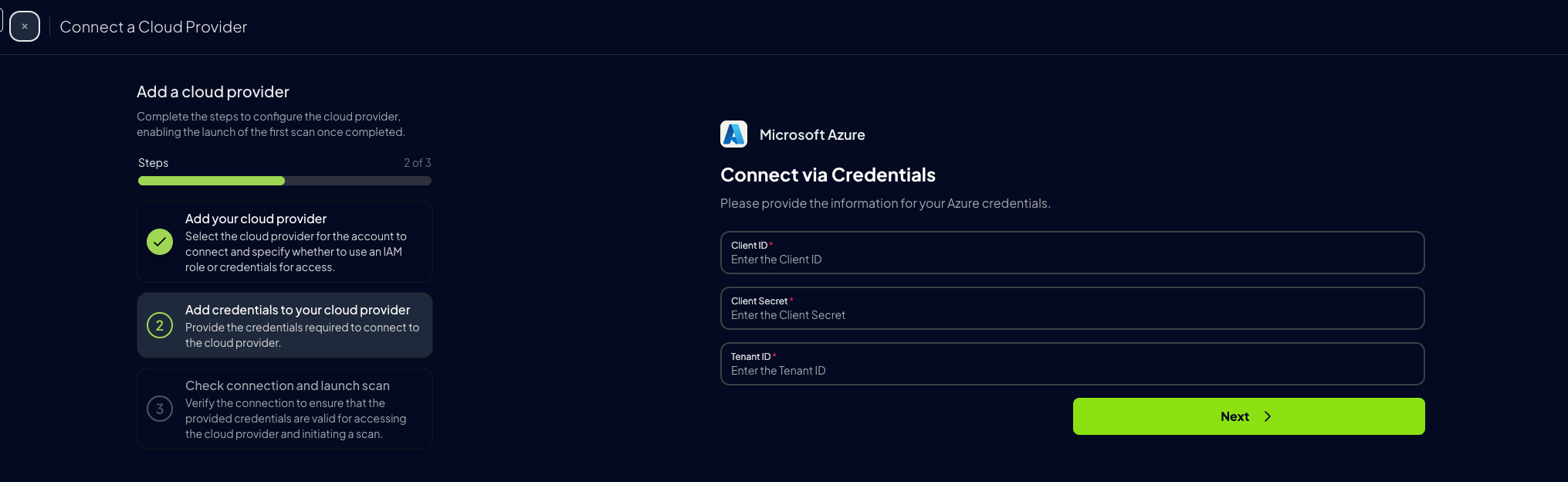Click 'Please provide the information' description text
Viewport: 1568px width, 482px height.
pos(886,203)
